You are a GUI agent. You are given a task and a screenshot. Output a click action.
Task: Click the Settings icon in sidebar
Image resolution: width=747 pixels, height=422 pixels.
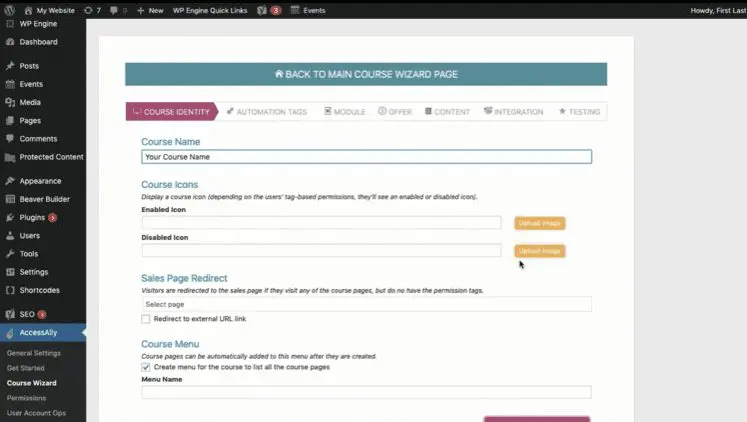pos(10,272)
